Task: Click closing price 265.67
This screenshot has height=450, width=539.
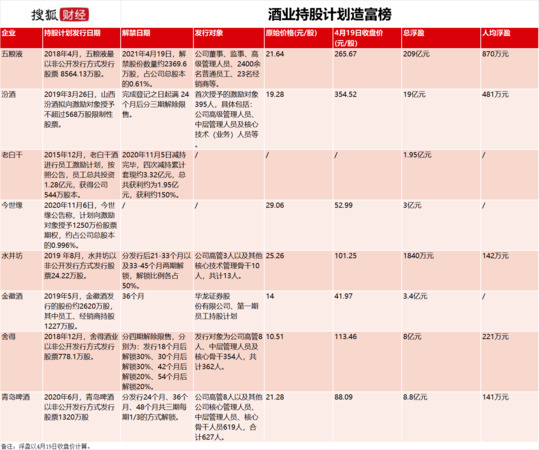Action: click(x=345, y=54)
